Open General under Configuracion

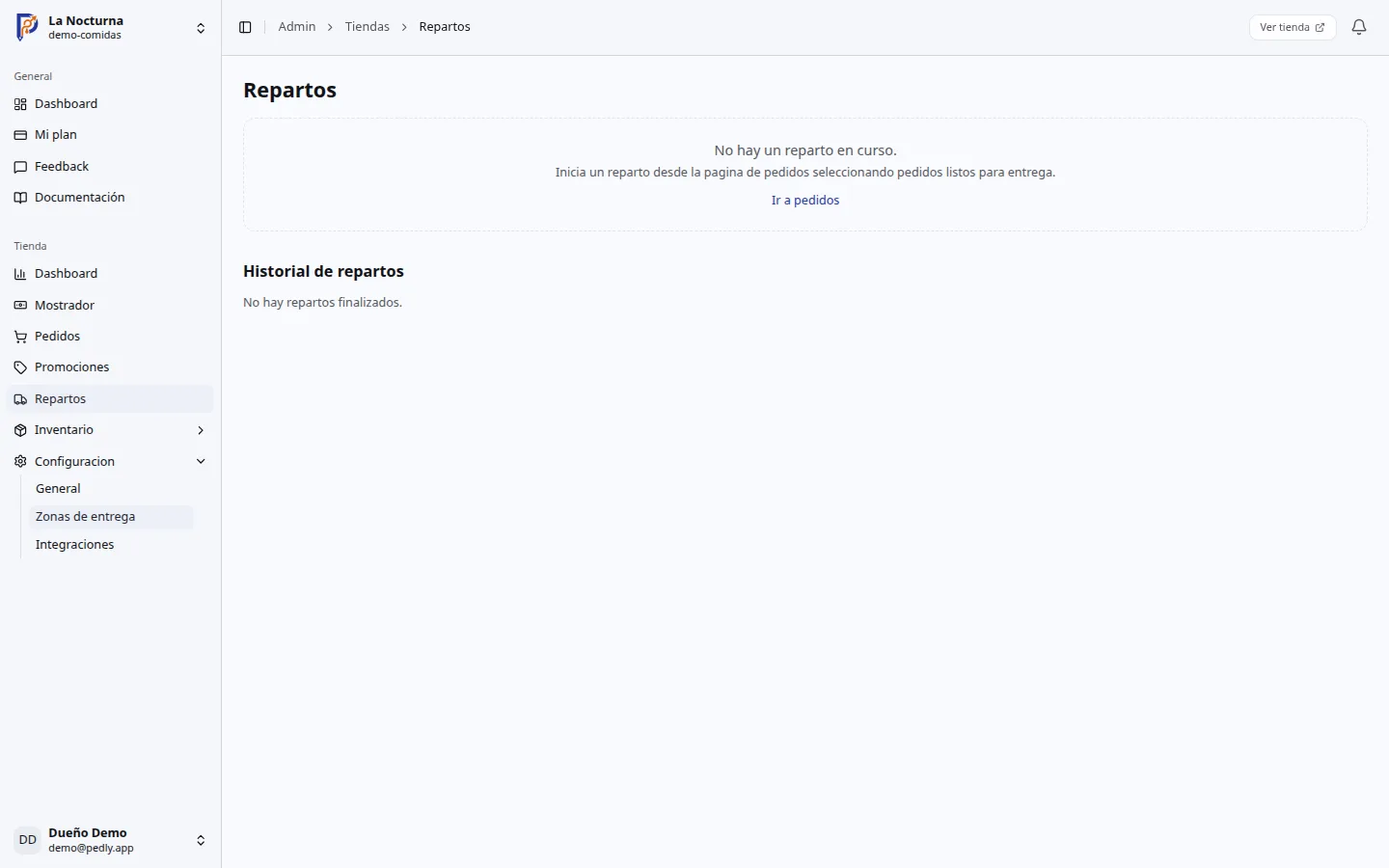(111, 489)
